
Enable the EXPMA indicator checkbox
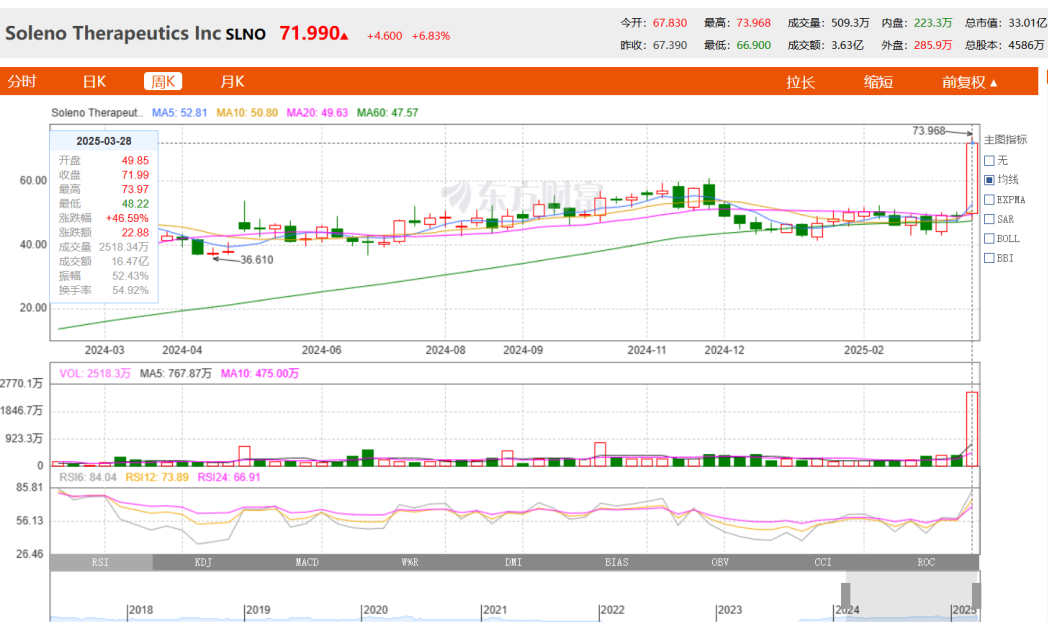click(990, 199)
